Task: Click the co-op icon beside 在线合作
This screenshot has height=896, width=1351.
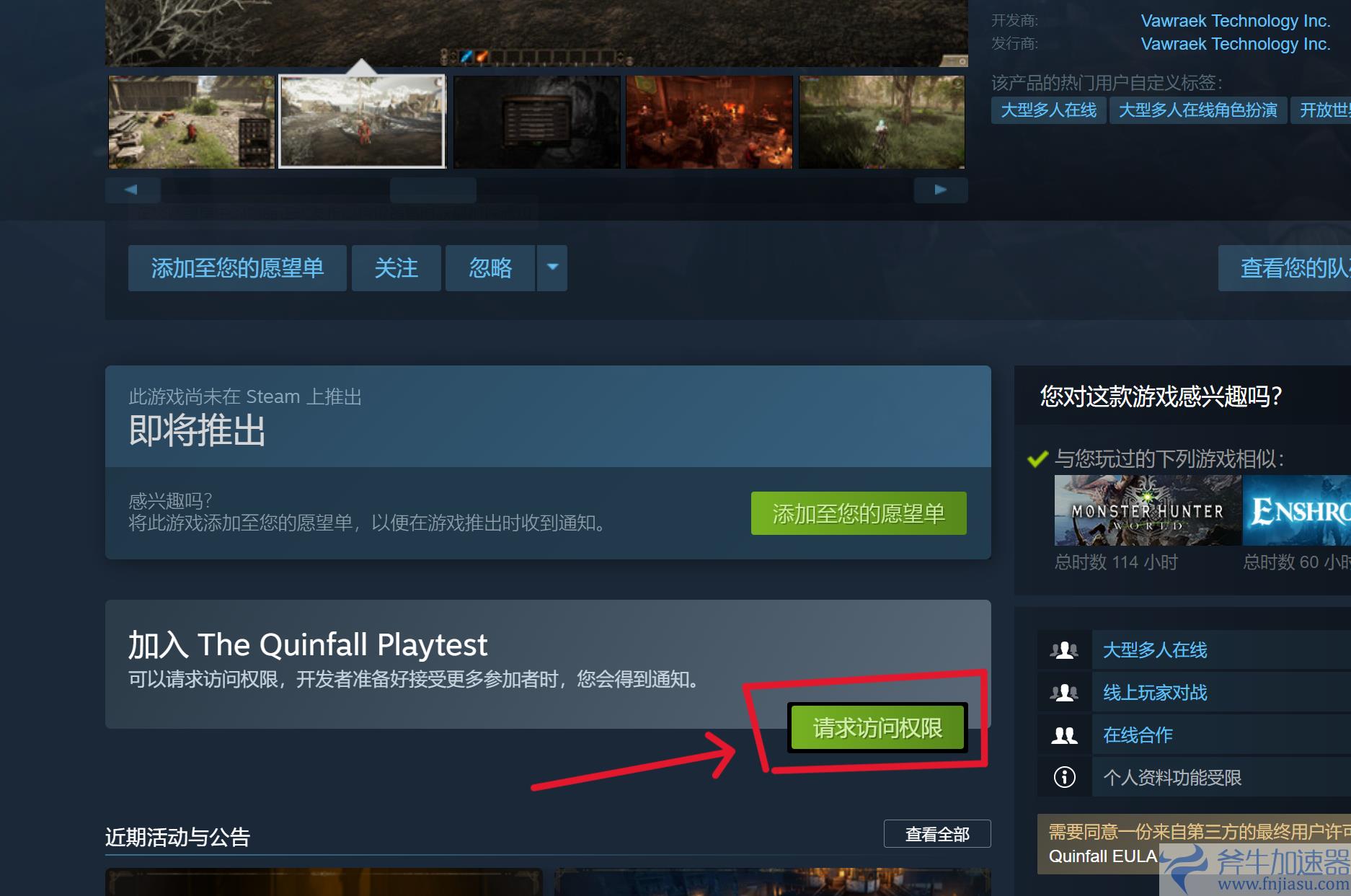Action: (x=1064, y=735)
